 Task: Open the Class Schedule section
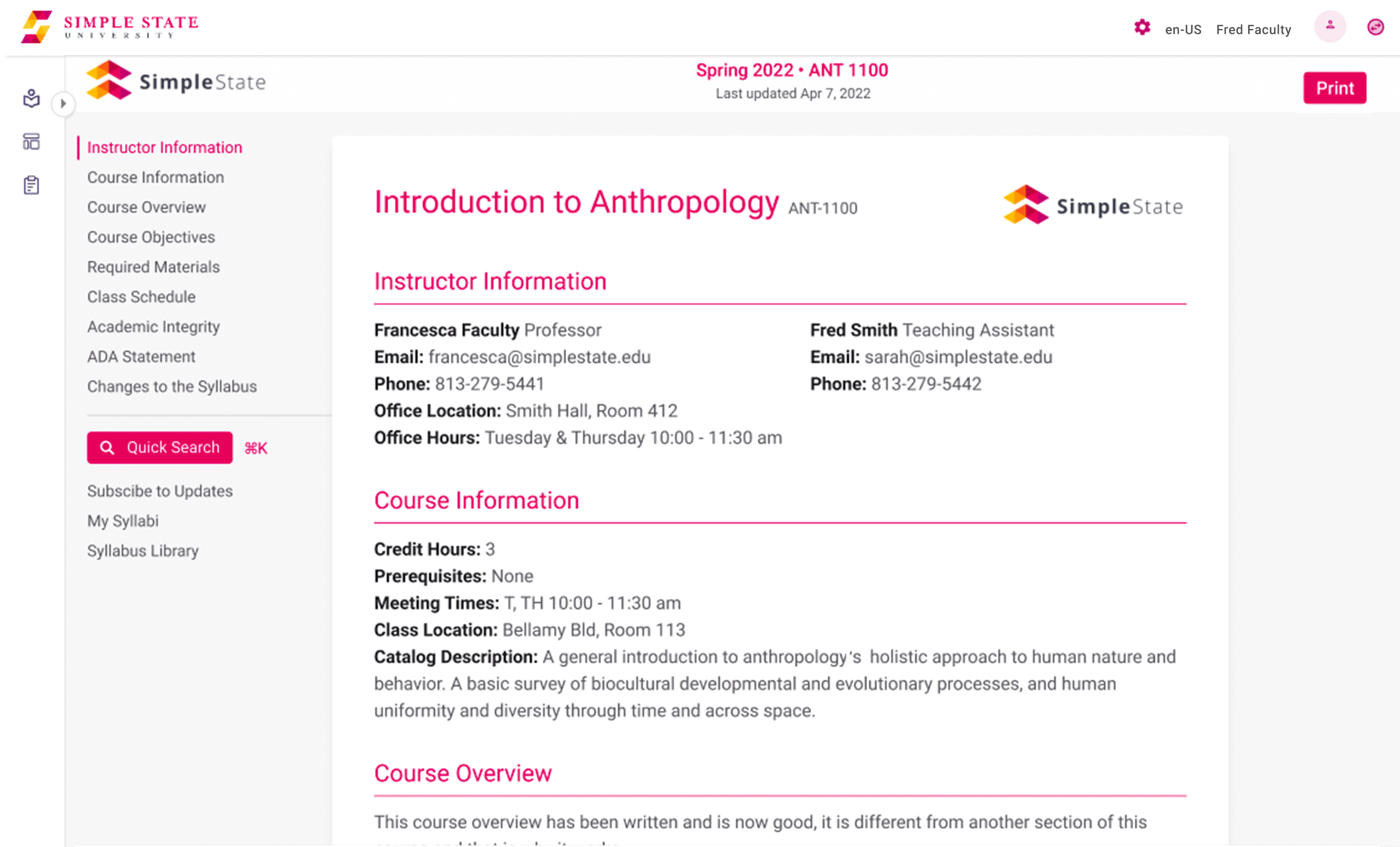tap(141, 297)
